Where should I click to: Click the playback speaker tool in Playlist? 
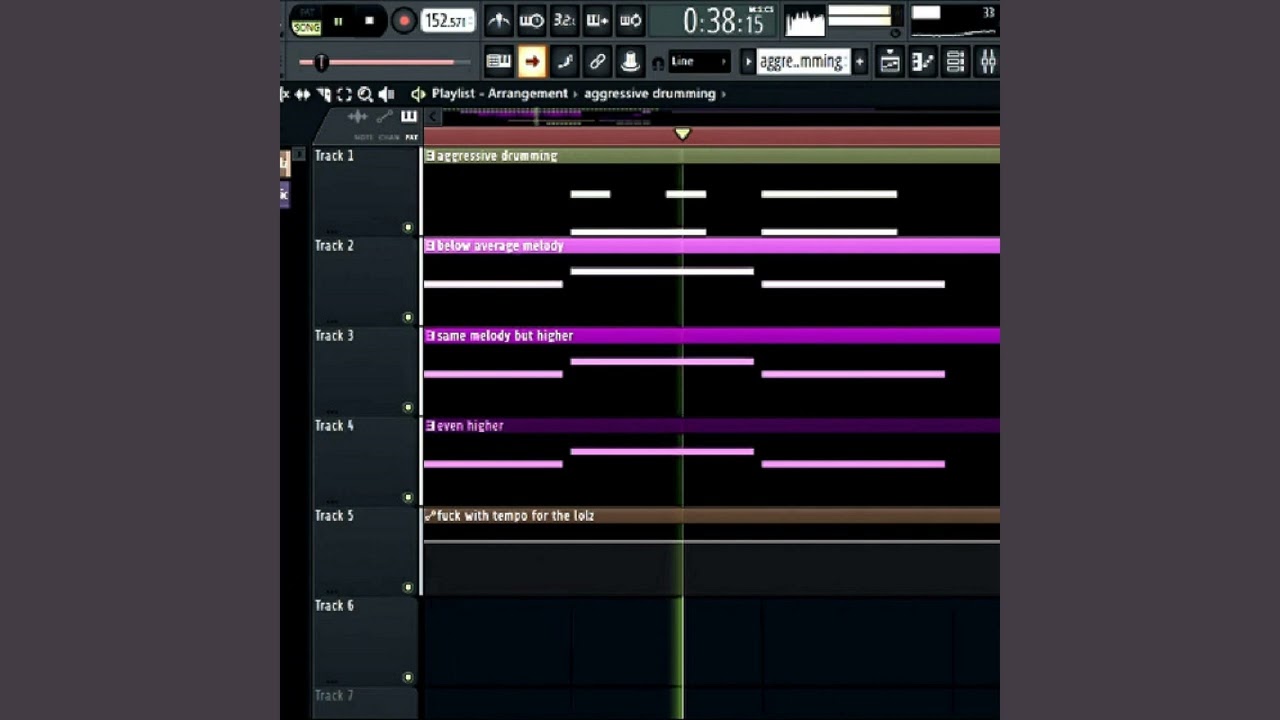[x=386, y=94]
